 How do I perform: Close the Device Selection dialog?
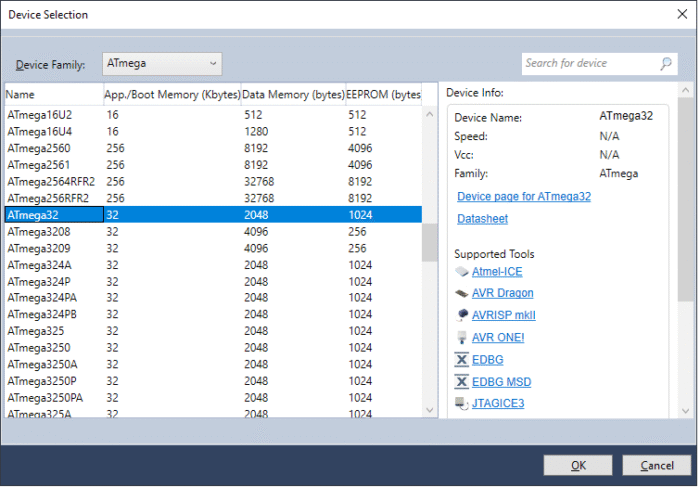682,14
